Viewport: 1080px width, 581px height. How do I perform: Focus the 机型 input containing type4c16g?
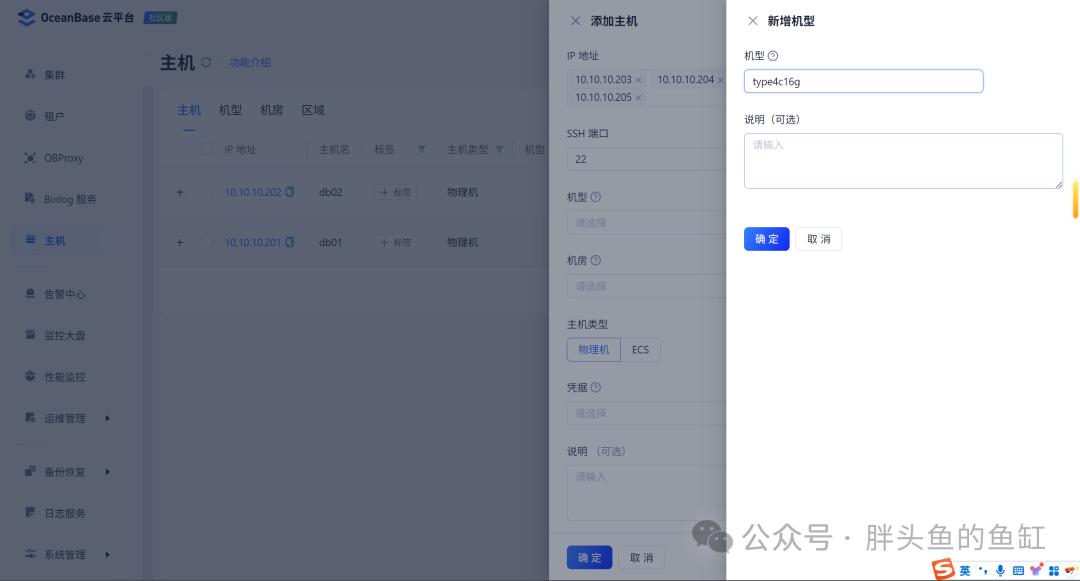[864, 81]
